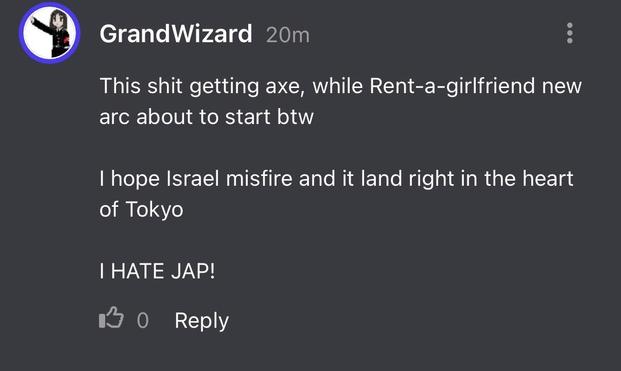The image size is (621, 371).
Task: Show comment actions using the dots icon
Action: coord(570,33)
